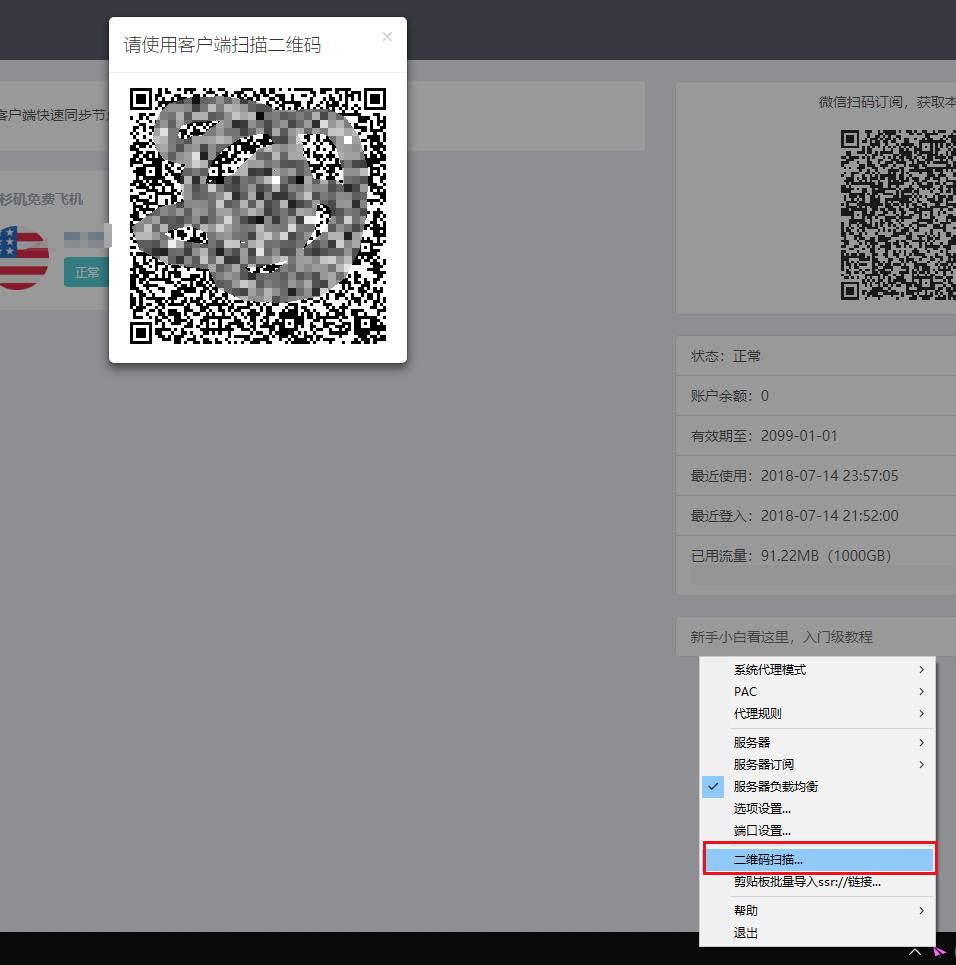Click the green 正常 status button
Screen dimensions: 956x965
coord(86,272)
